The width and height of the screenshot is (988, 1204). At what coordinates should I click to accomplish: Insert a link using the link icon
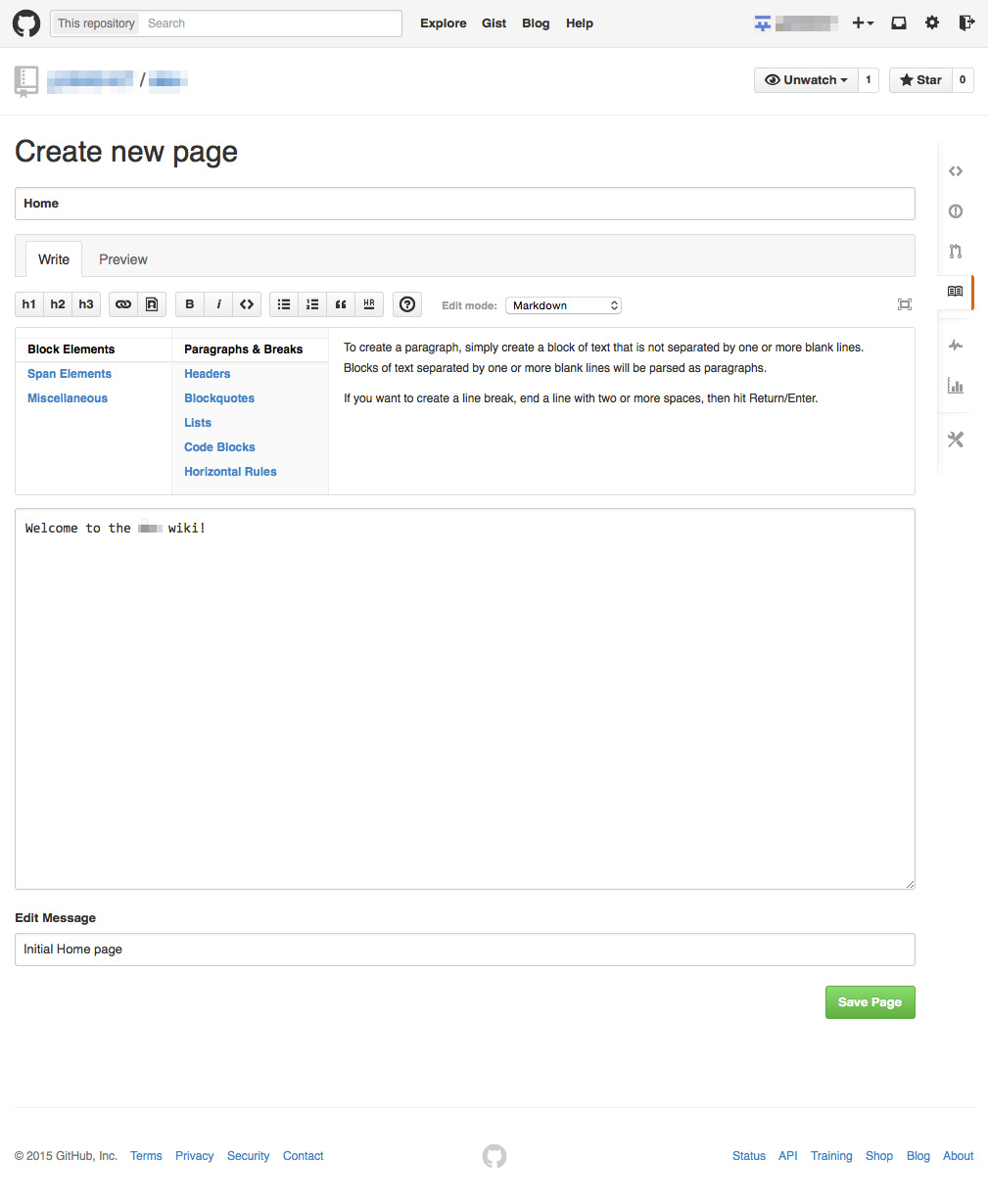[122, 304]
